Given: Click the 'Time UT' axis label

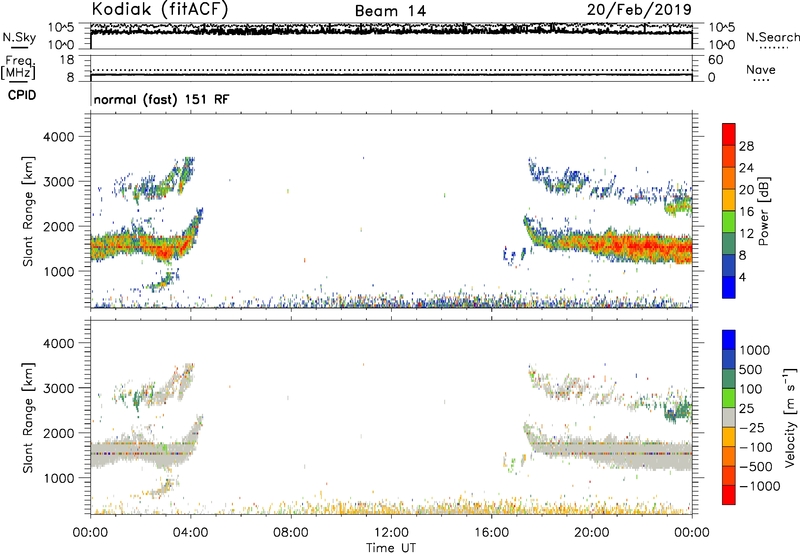Looking at the screenshot, I should (391, 548).
